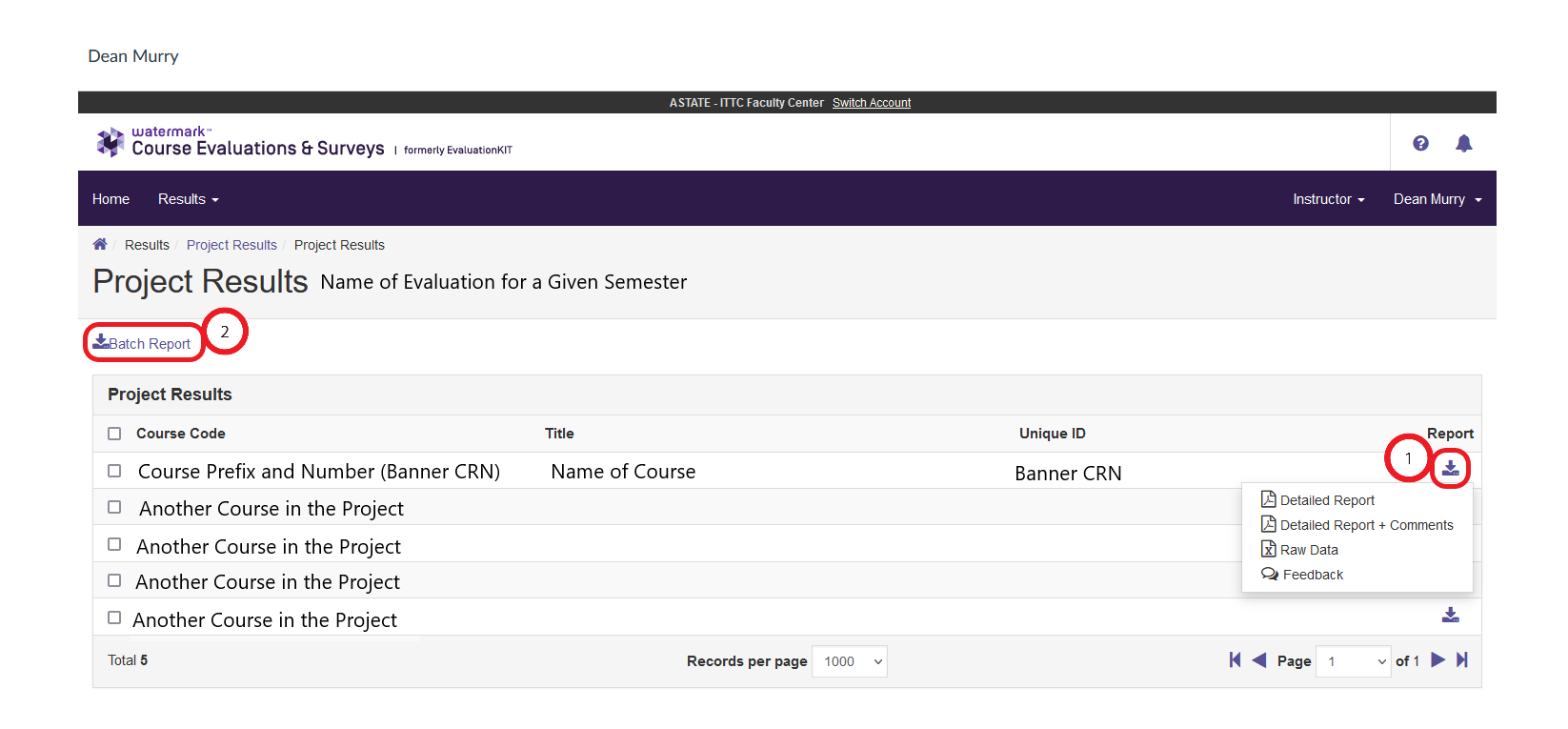Click Project Results breadcrumb link
The width and height of the screenshot is (1568, 729).
pos(231,245)
